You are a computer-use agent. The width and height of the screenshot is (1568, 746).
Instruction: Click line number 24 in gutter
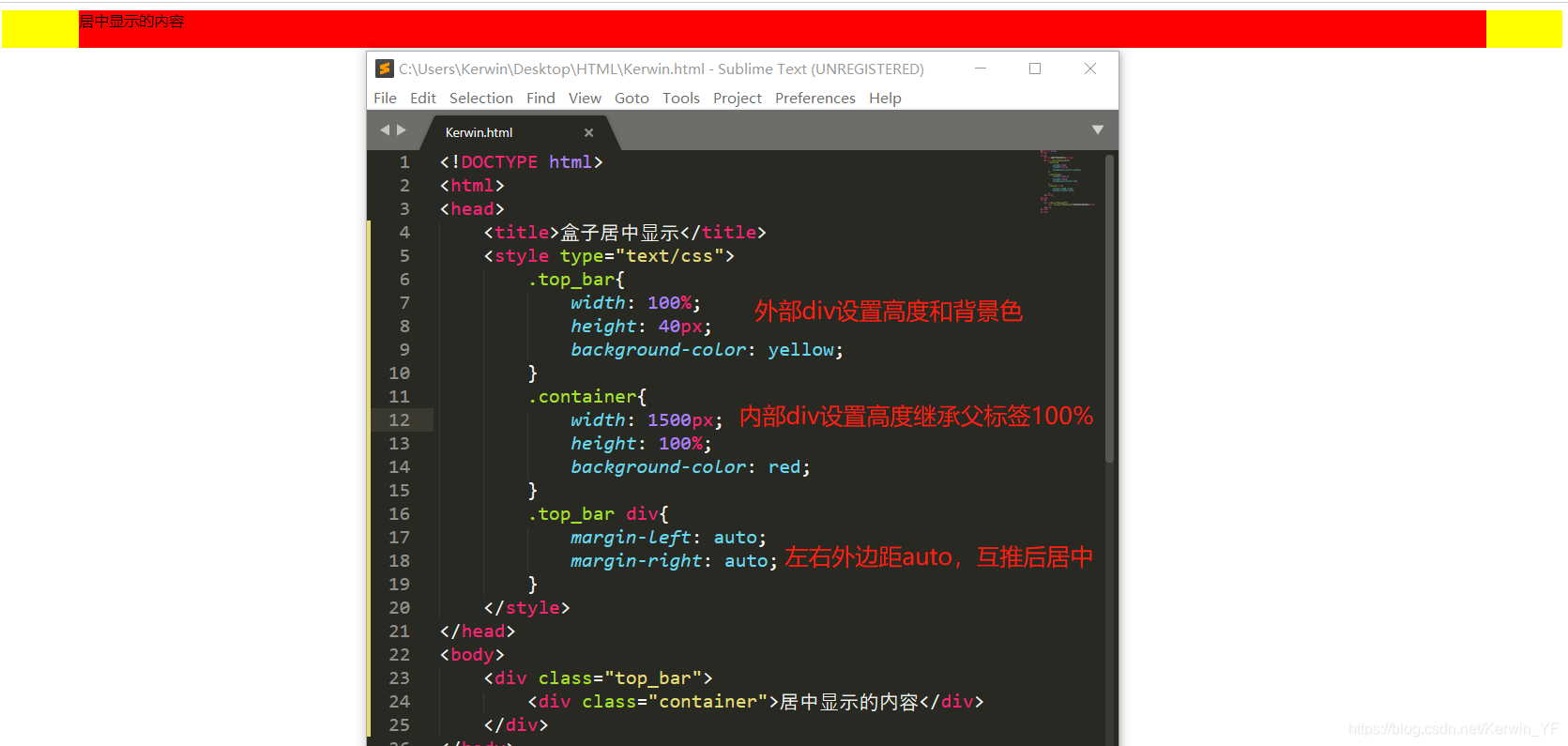tap(400, 702)
